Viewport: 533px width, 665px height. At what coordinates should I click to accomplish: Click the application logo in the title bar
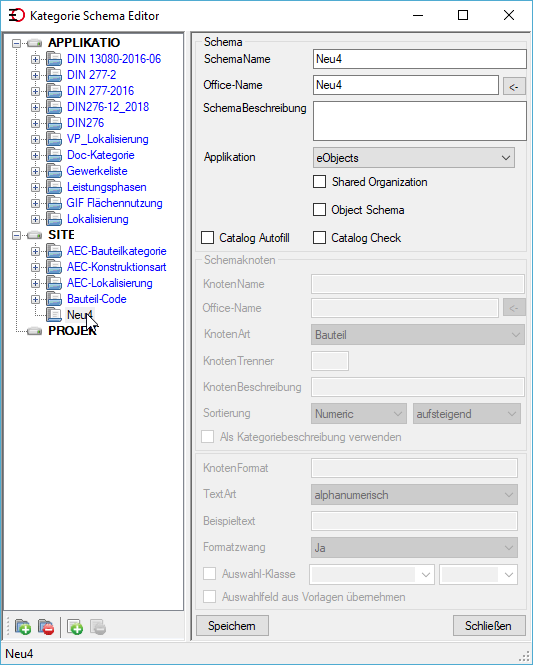point(17,15)
